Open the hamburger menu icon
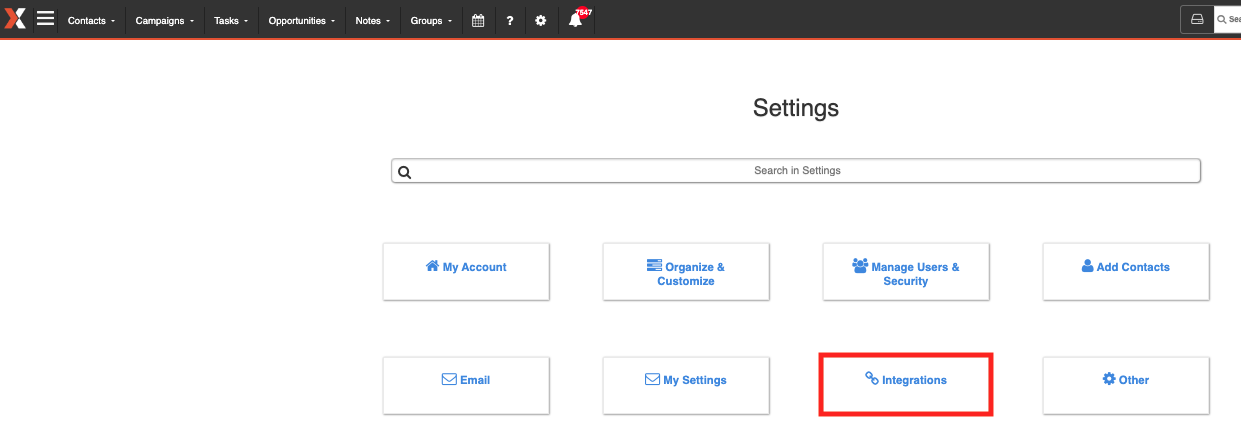Viewport: 1241px width, 443px height. coord(45,19)
